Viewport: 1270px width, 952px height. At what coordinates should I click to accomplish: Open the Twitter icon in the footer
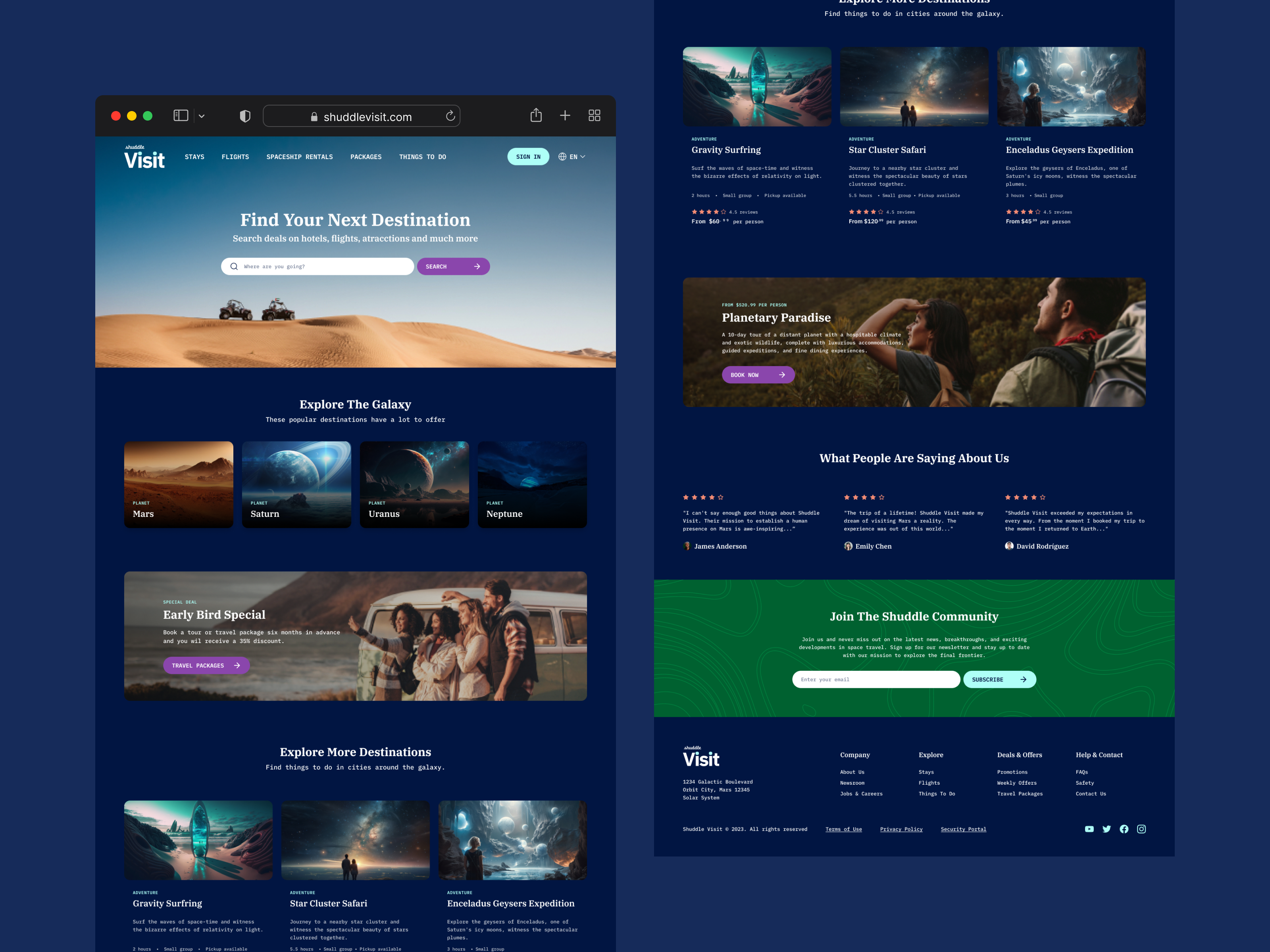(x=1107, y=829)
